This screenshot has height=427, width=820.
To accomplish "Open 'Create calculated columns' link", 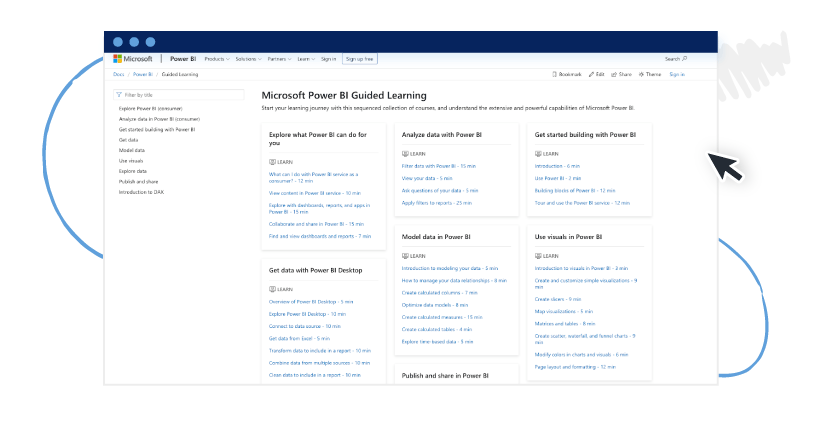I will click(x=439, y=293).
